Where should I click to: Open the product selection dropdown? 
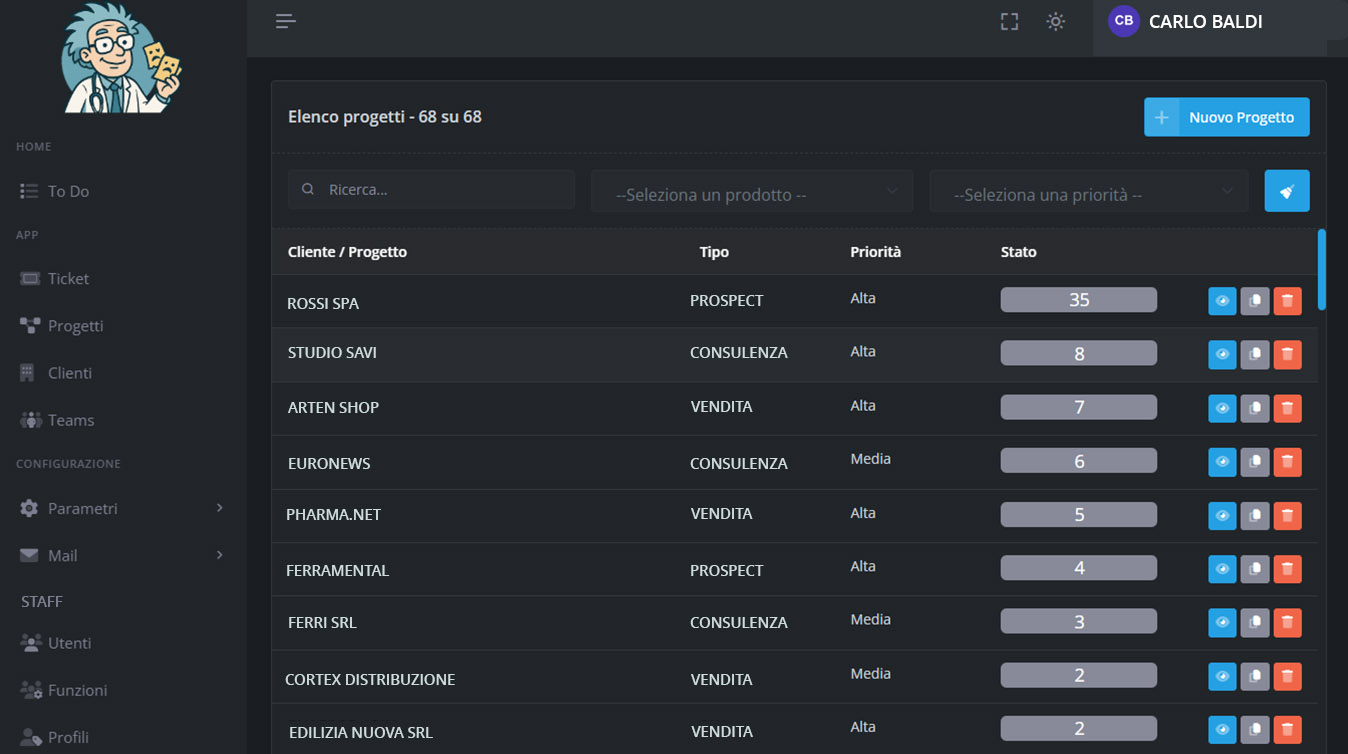coord(752,195)
